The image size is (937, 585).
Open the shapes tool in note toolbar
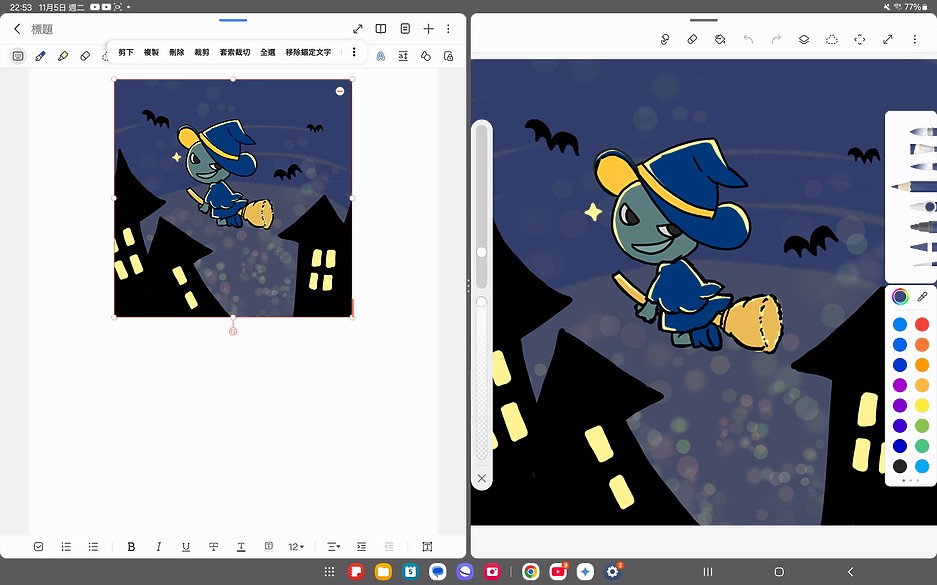coord(425,56)
